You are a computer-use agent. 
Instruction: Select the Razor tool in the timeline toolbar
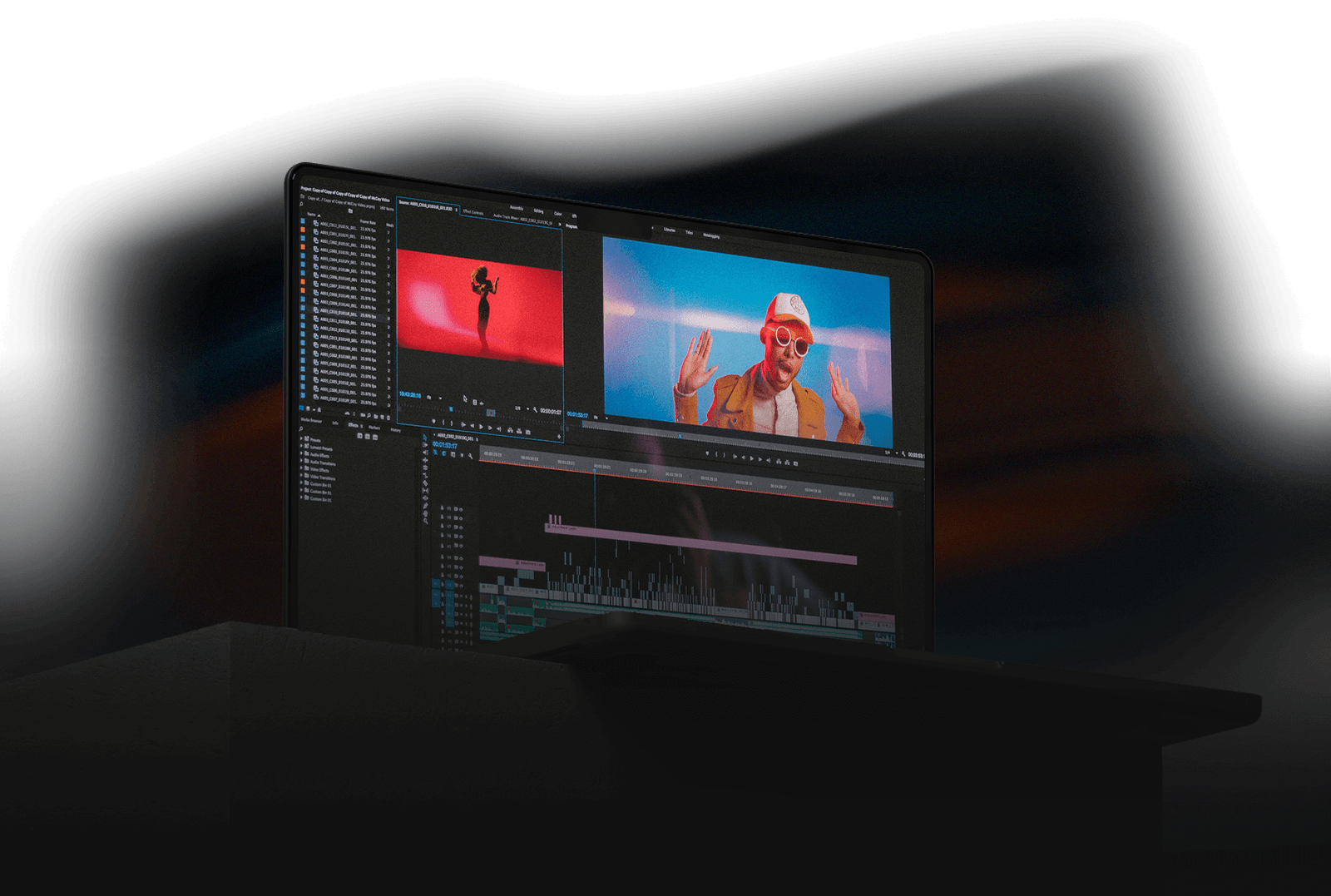425,475
